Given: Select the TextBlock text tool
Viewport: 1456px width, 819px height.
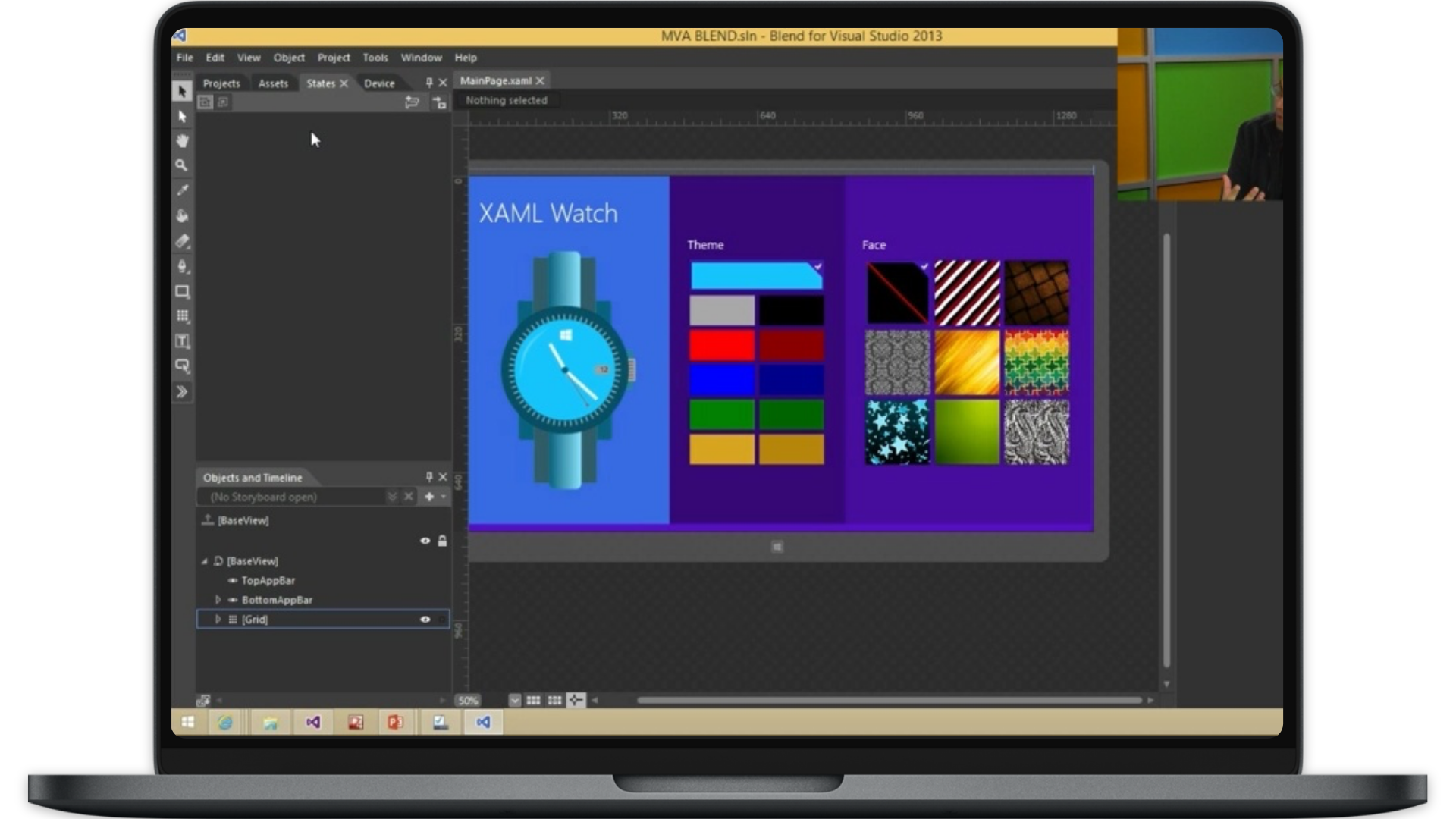Looking at the screenshot, I should (182, 341).
